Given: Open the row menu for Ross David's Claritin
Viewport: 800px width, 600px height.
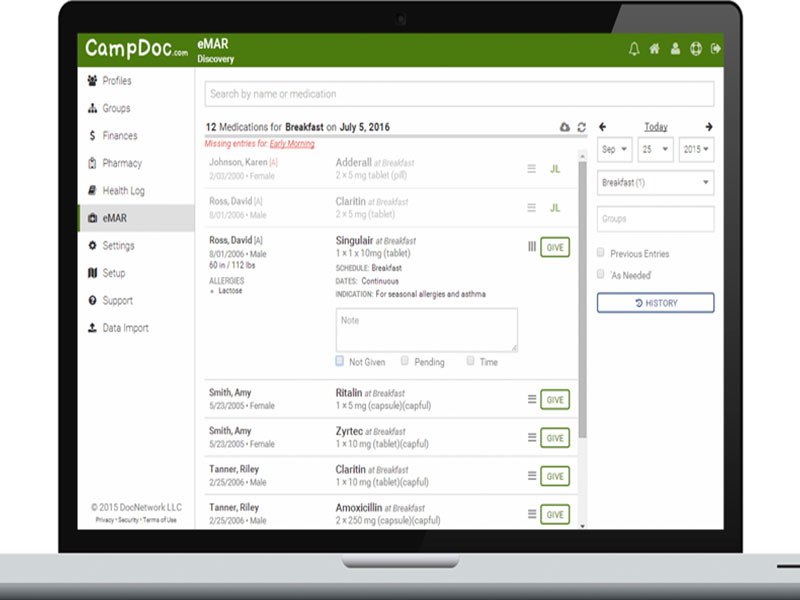Looking at the screenshot, I should tap(531, 207).
